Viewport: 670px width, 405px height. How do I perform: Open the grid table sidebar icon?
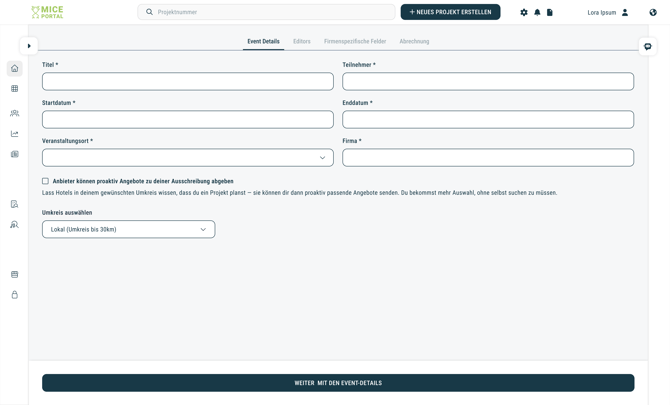[x=15, y=88]
